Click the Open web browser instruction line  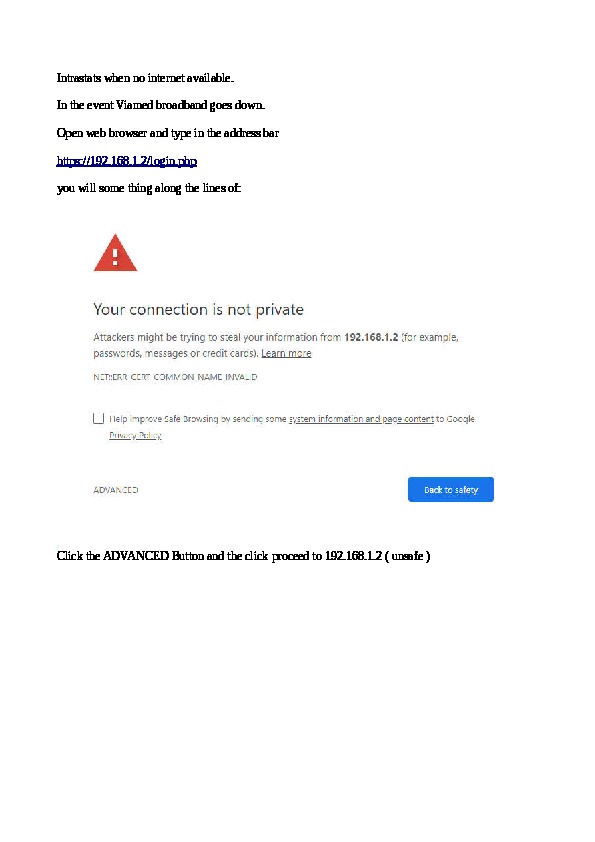coord(168,133)
